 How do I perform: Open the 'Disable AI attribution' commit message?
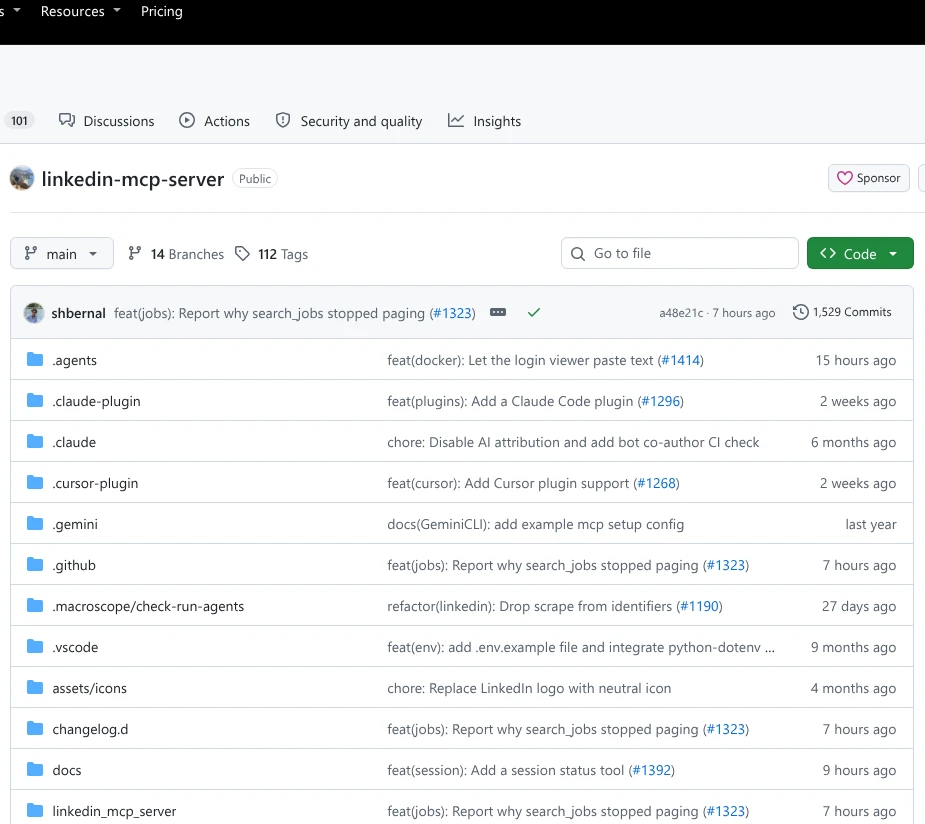pyautogui.click(x=573, y=442)
